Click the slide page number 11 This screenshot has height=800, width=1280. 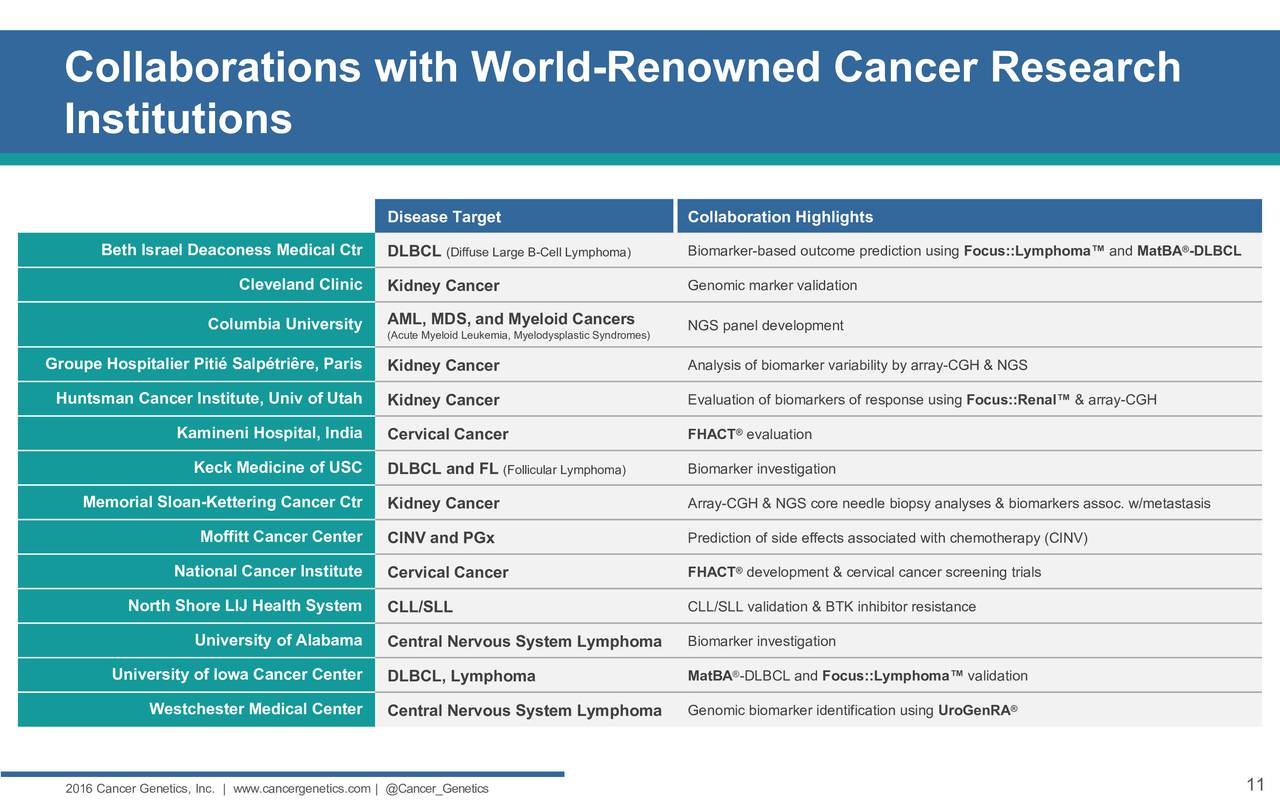click(1256, 783)
